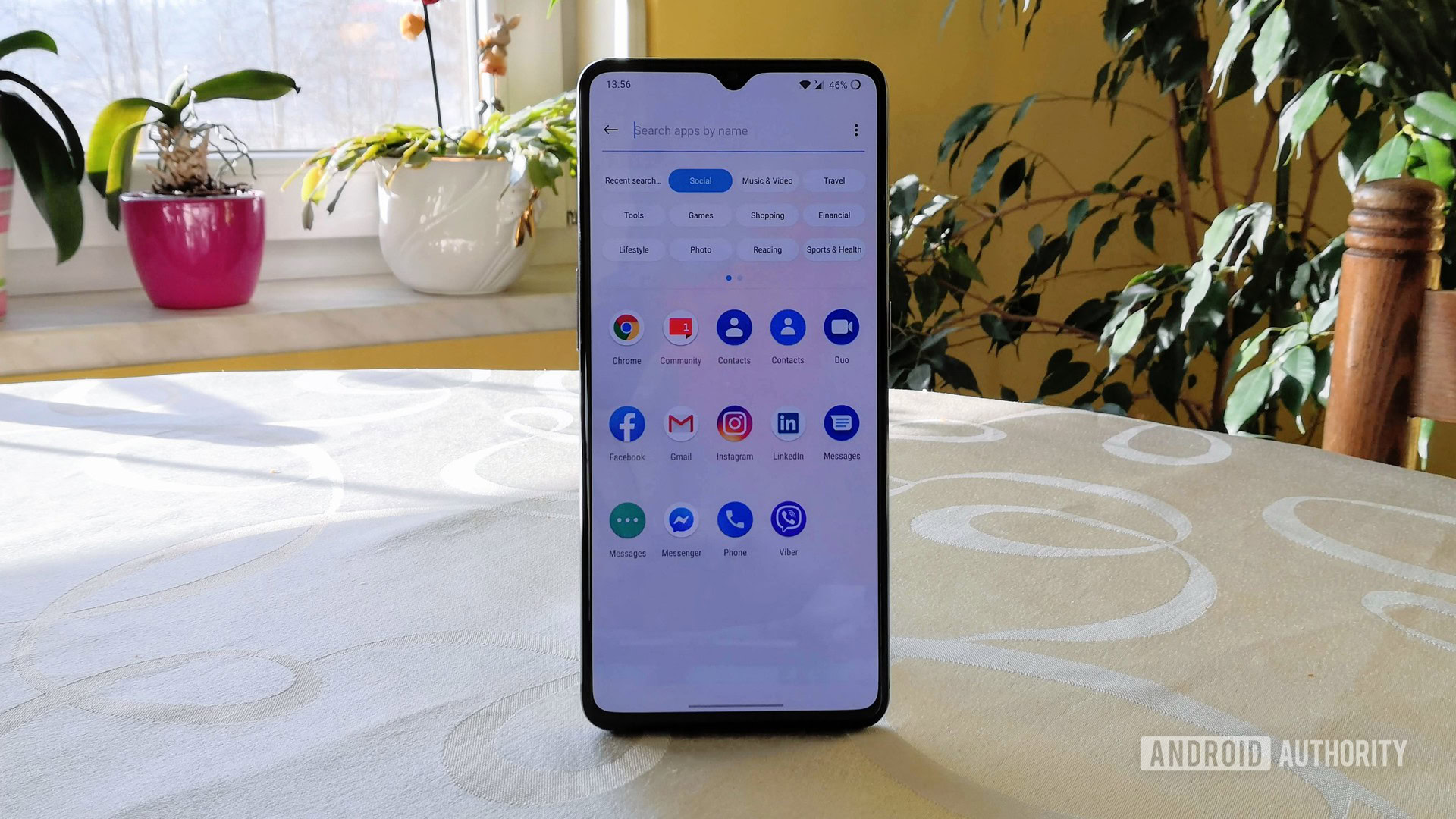Select the Social category filter
Viewport: 1456px width, 819px height.
pyautogui.click(x=699, y=180)
